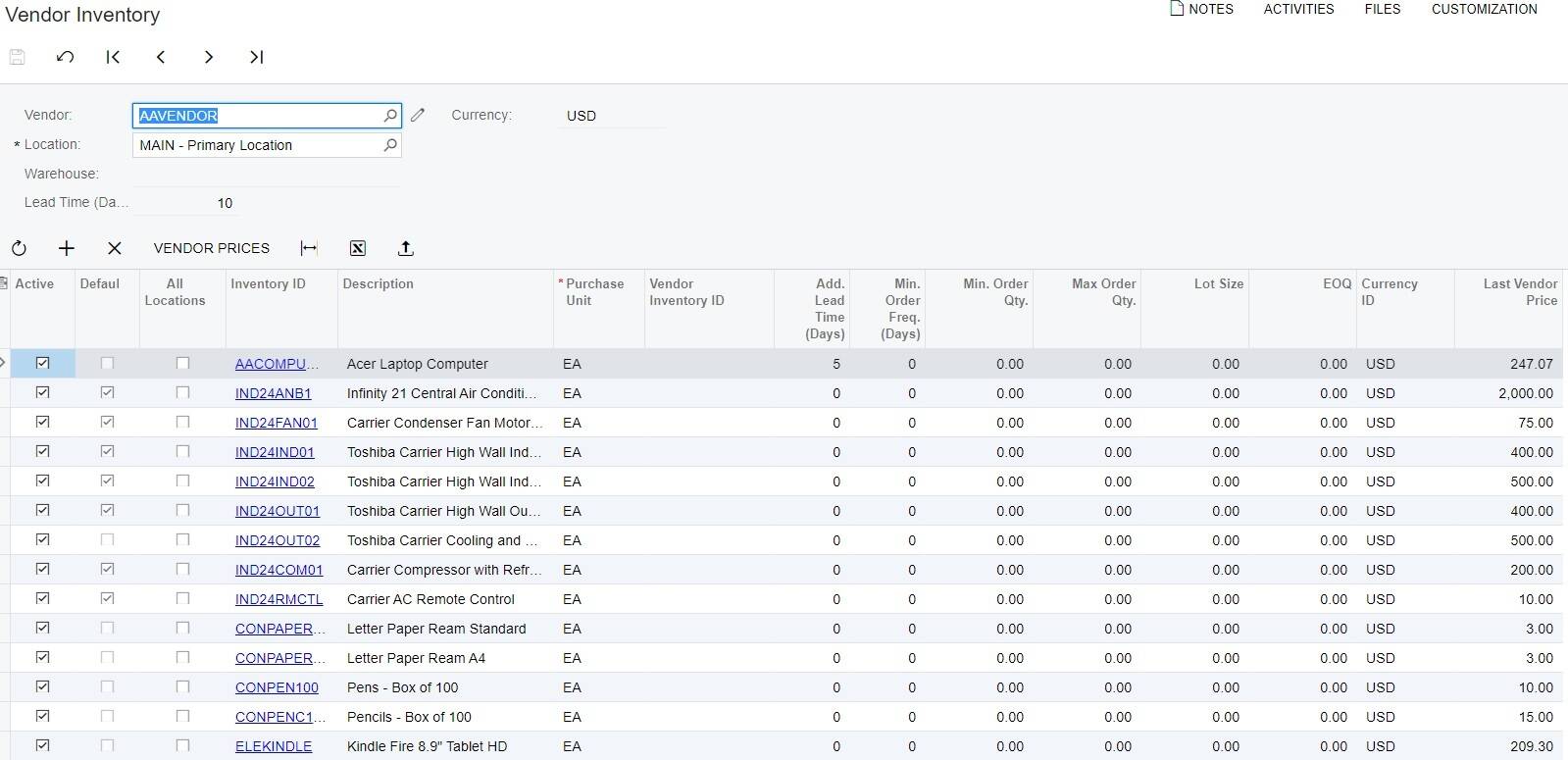Toggle All Locations checkbox for IND24ANB1
This screenshot has height=760, width=1568.
(182, 392)
